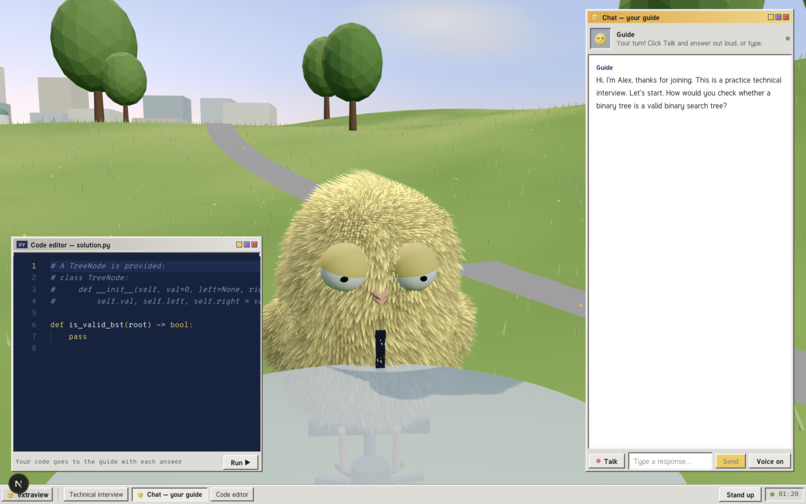Image resolution: width=806 pixels, height=504 pixels.
Task: Run the code in solution.py
Action: [240, 462]
